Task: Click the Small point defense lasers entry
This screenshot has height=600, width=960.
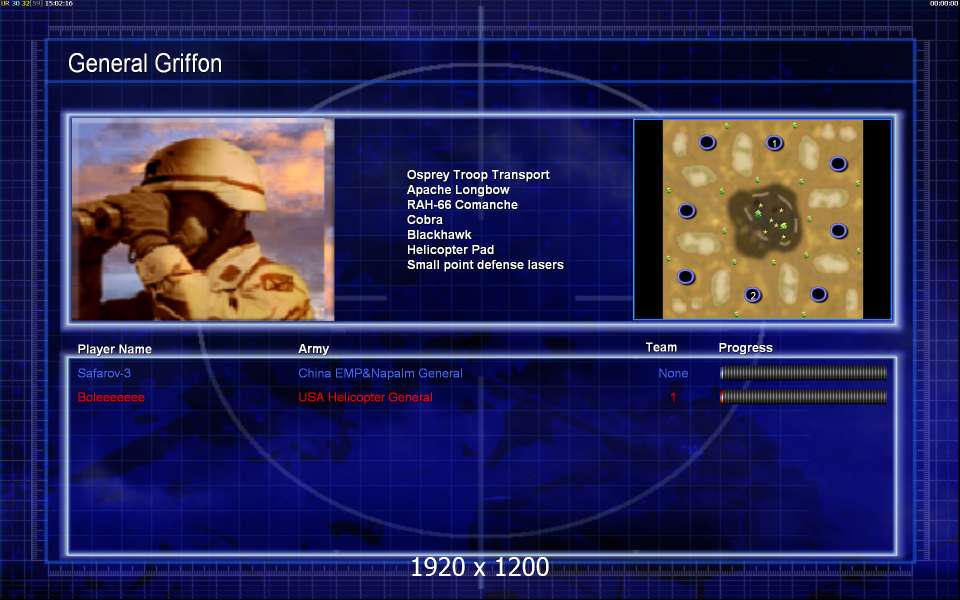Action: (485, 264)
